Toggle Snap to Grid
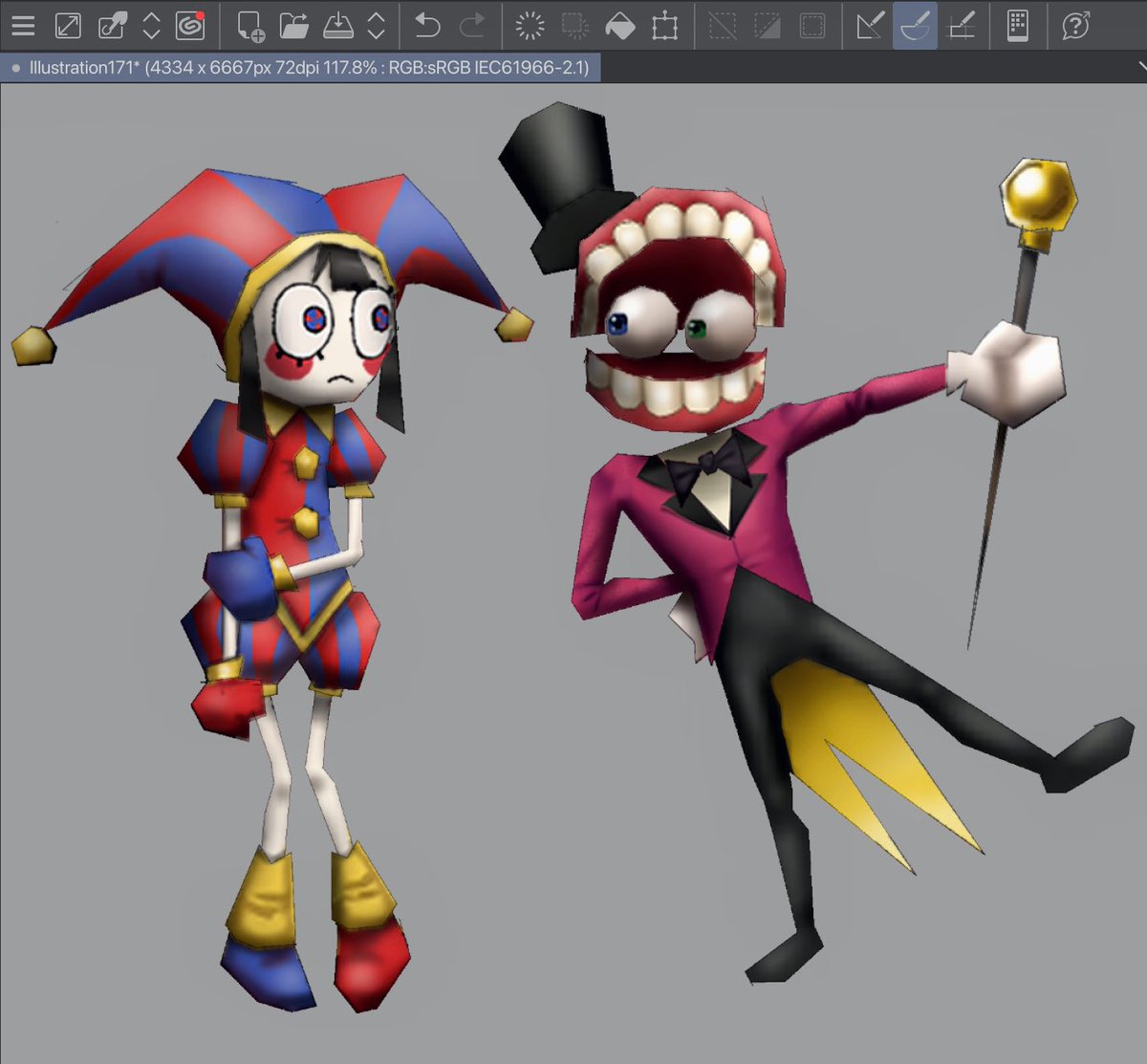 [x=961, y=26]
